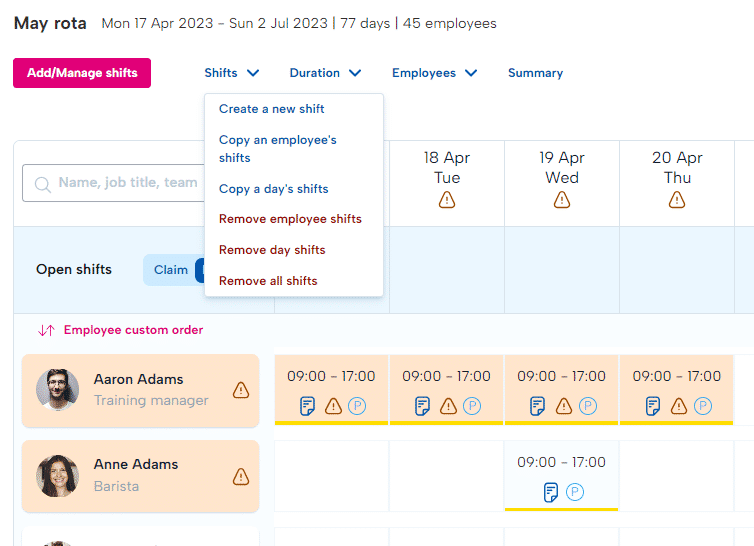
Task: Open Aaron Adams profile photo
Action: point(58,390)
